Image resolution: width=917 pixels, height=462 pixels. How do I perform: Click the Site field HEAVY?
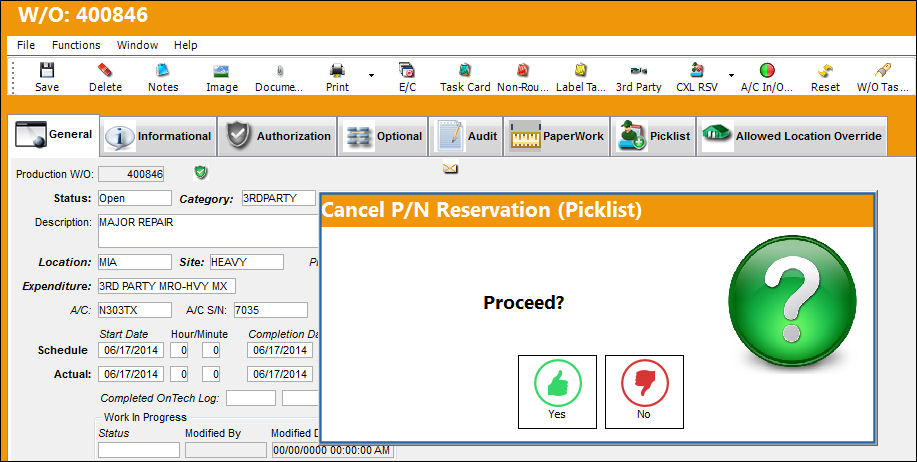click(x=247, y=262)
